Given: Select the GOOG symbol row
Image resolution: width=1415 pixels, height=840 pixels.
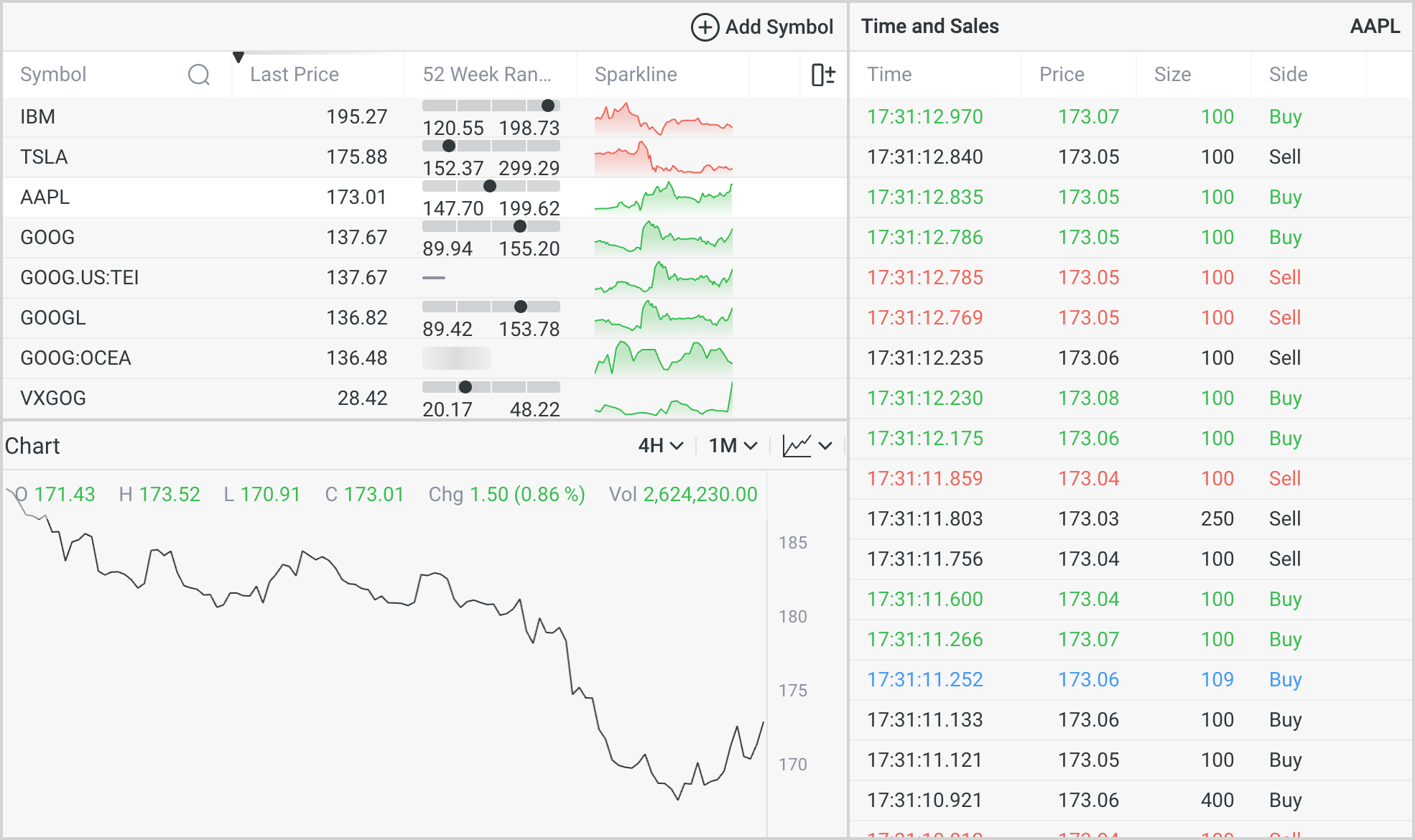Looking at the screenshot, I should pyautogui.click(x=425, y=238).
